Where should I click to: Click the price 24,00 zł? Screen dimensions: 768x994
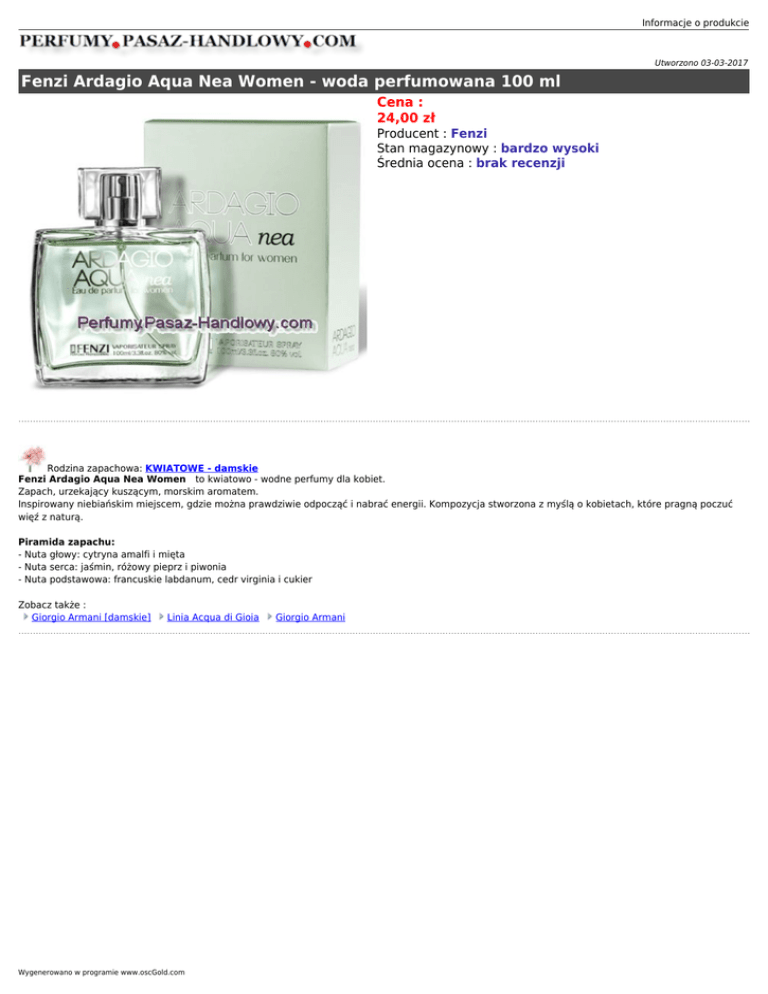pos(406,118)
